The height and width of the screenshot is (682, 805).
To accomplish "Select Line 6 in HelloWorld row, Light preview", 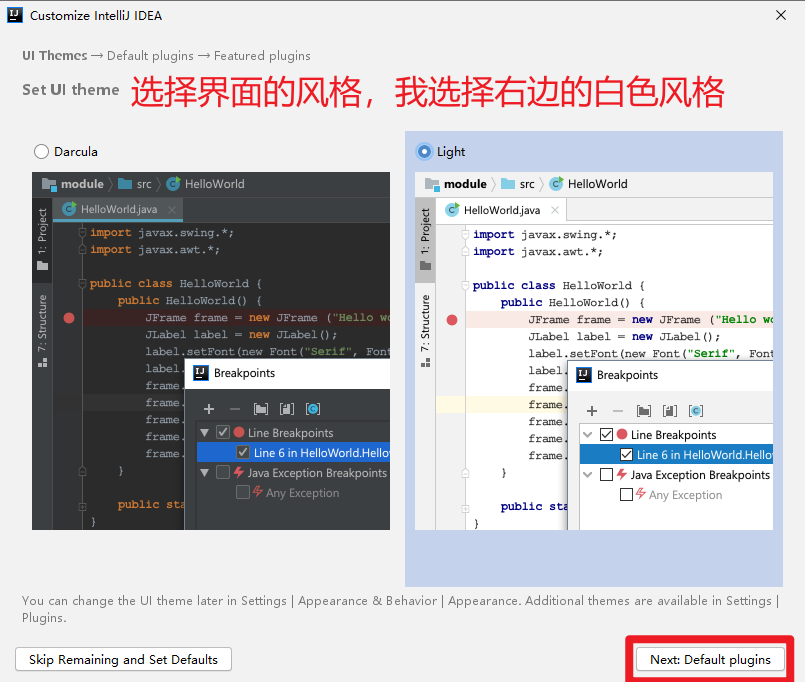I will (677, 454).
